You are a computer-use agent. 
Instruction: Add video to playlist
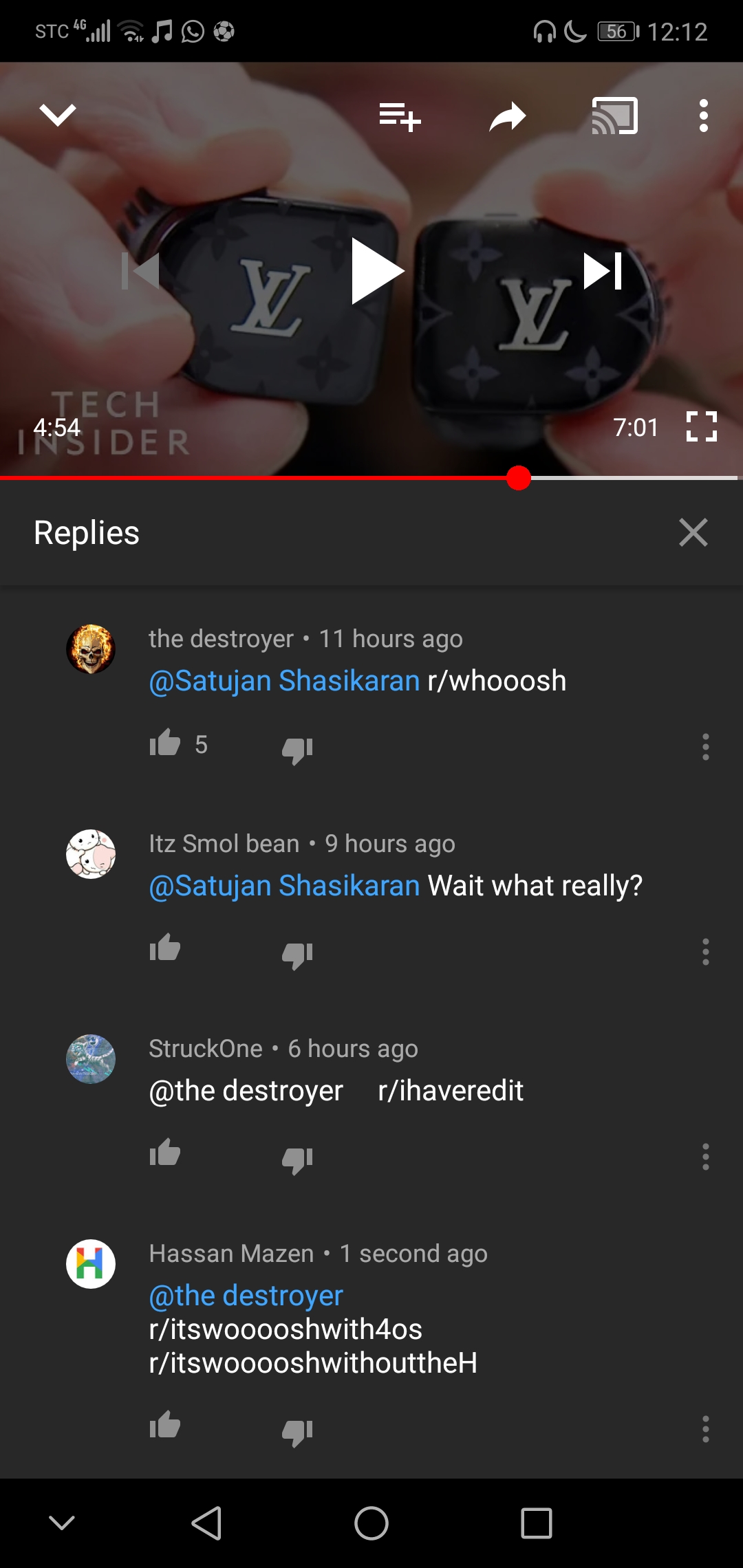400,116
